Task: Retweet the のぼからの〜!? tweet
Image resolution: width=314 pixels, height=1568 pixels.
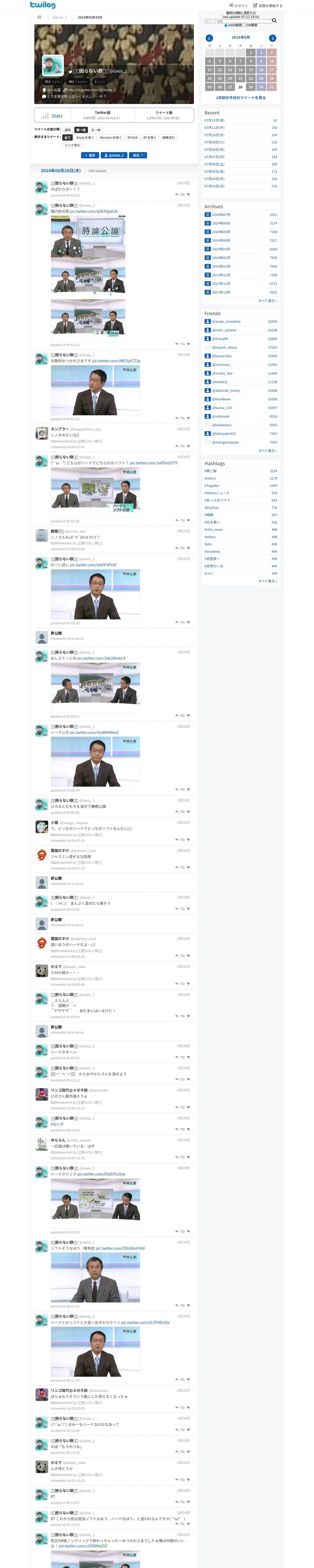Action: pyautogui.click(x=182, y=195)
